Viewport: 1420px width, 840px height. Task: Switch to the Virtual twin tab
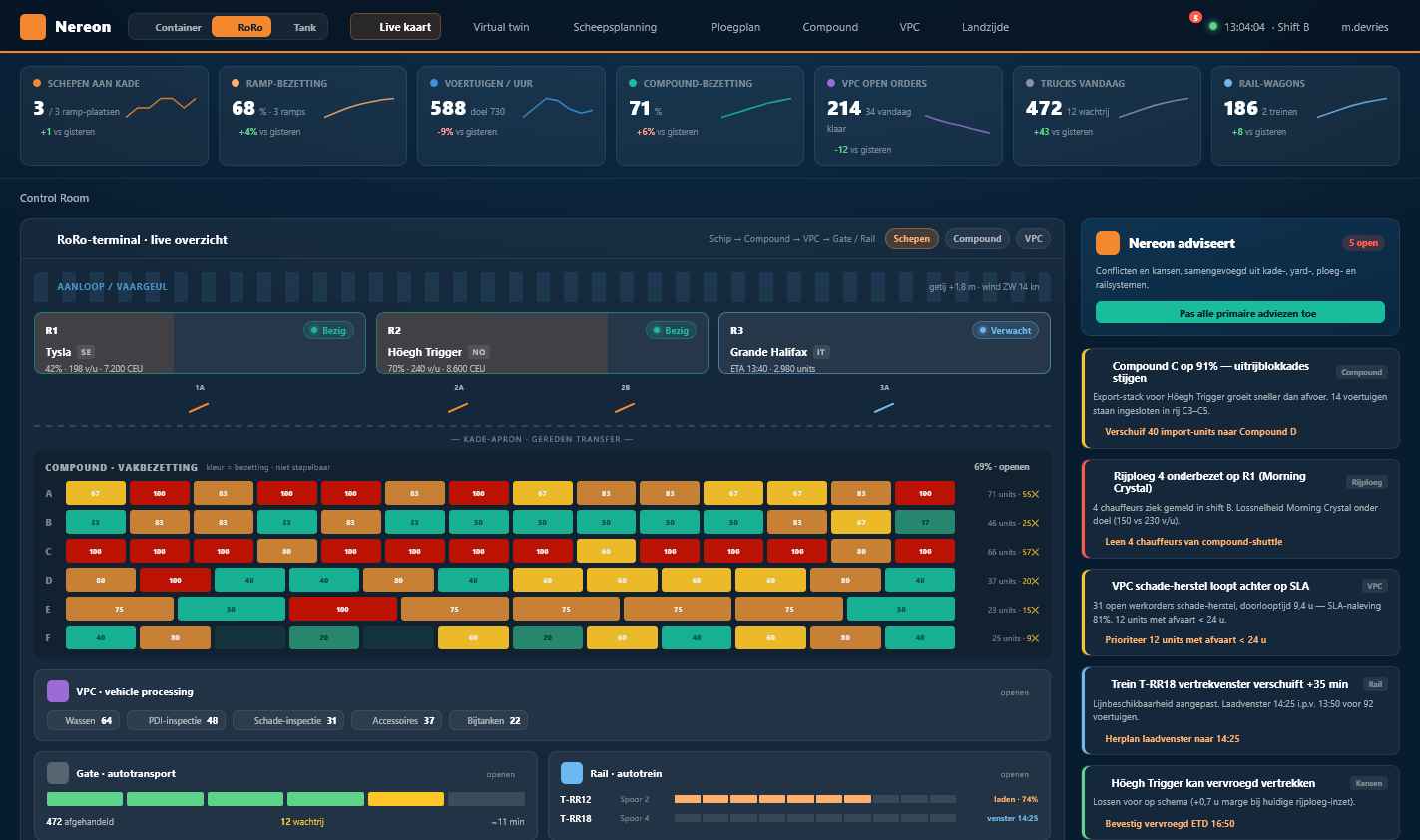(x=501, y=27)
